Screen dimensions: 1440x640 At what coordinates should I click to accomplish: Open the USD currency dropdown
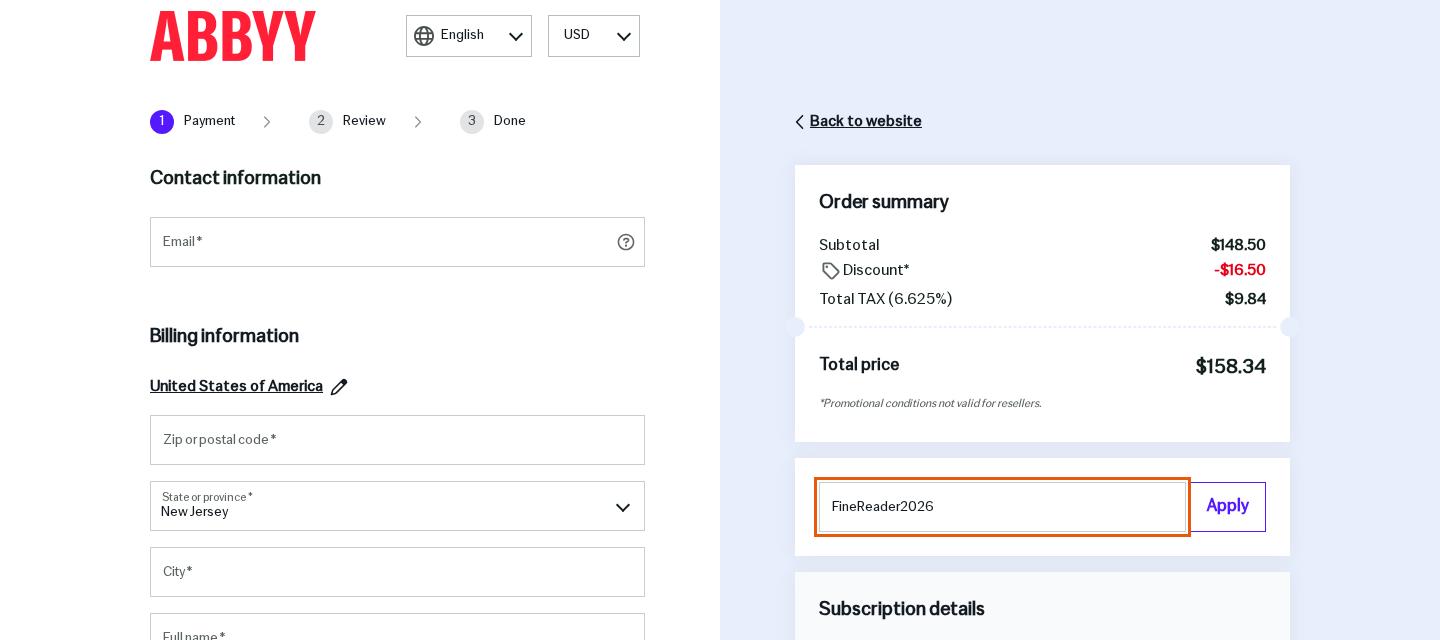click(x=594, y=36)
